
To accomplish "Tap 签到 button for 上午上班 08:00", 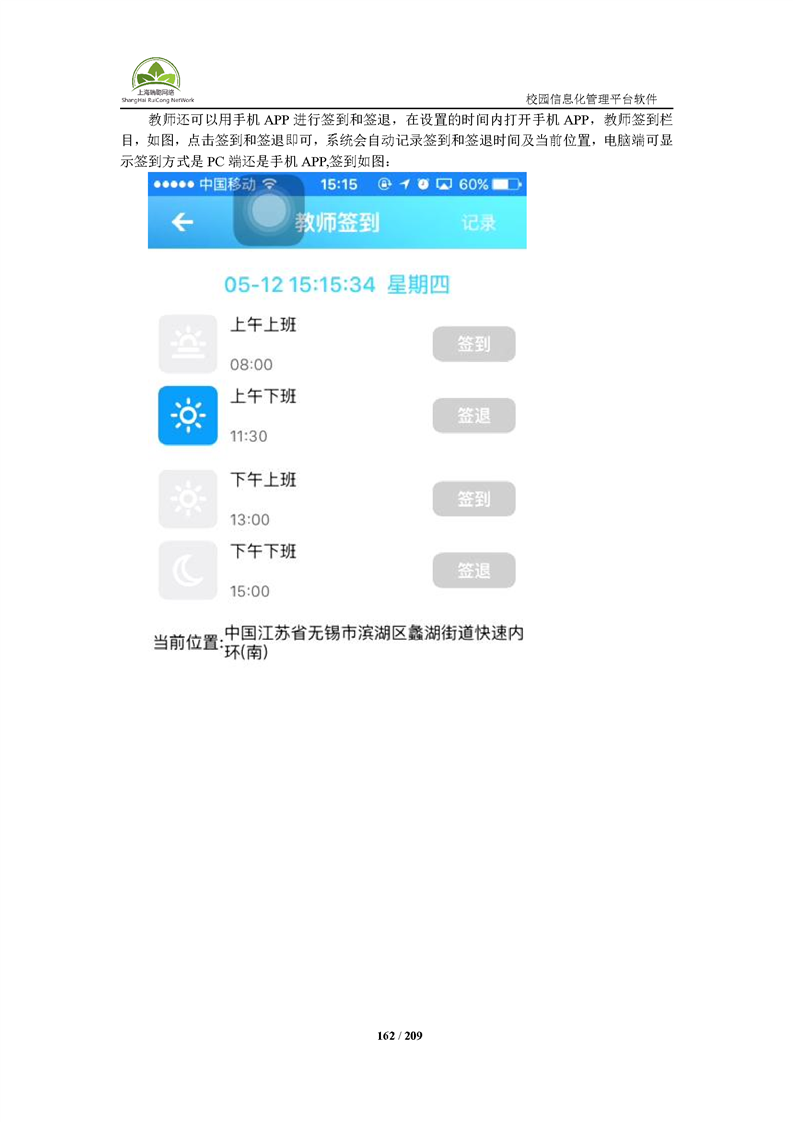I will click(x=474, y=344).
